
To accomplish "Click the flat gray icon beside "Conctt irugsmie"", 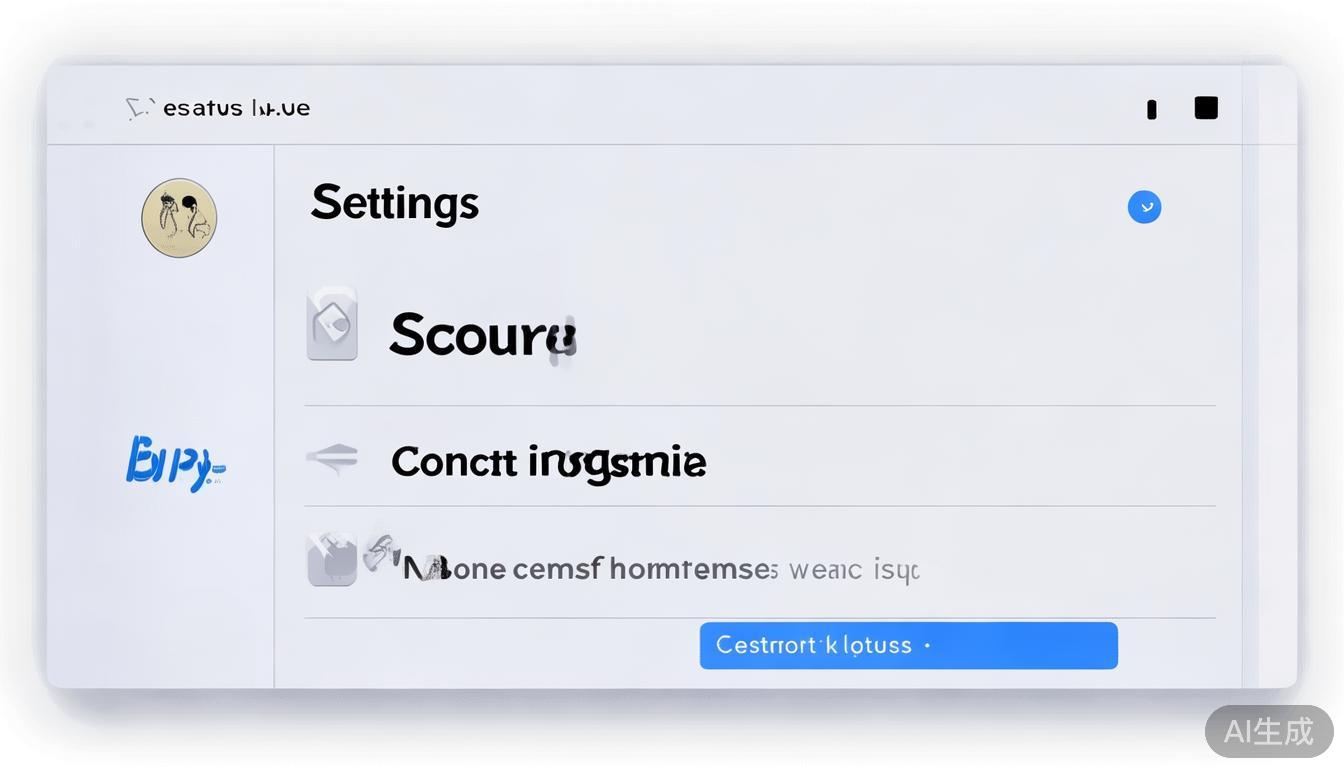I will (332, 458).
